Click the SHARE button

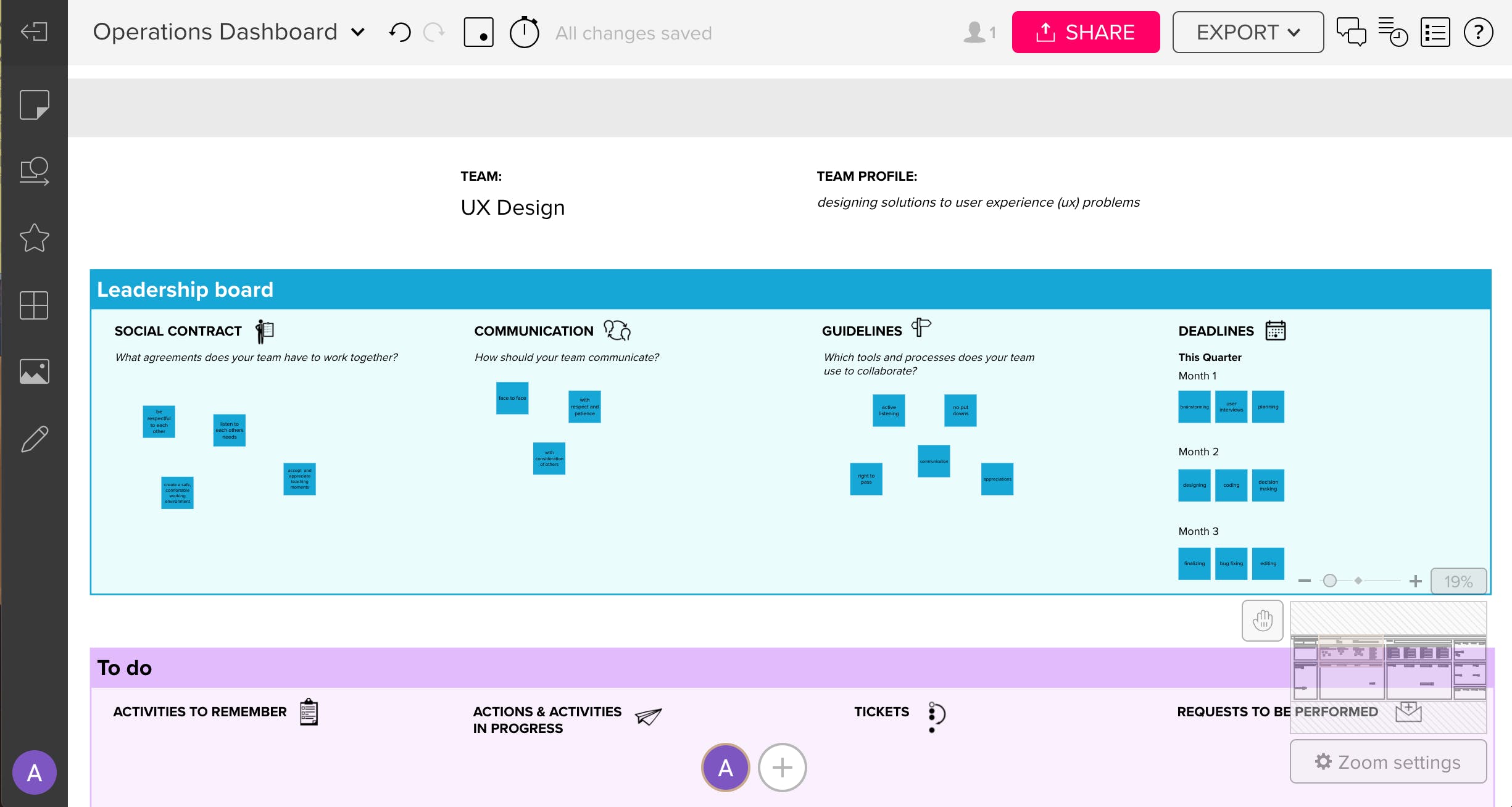[x=1086, y=32]
